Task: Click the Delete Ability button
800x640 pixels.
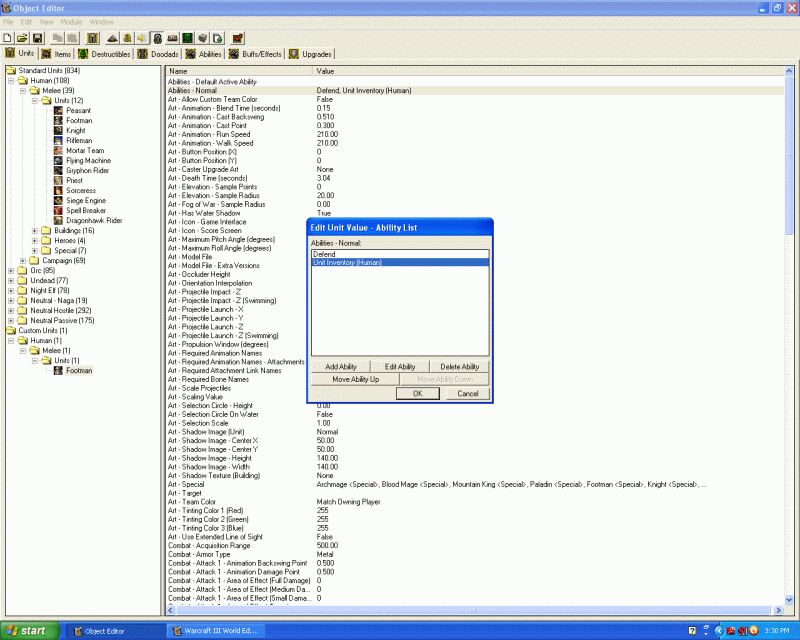Action: click(459, 366)
